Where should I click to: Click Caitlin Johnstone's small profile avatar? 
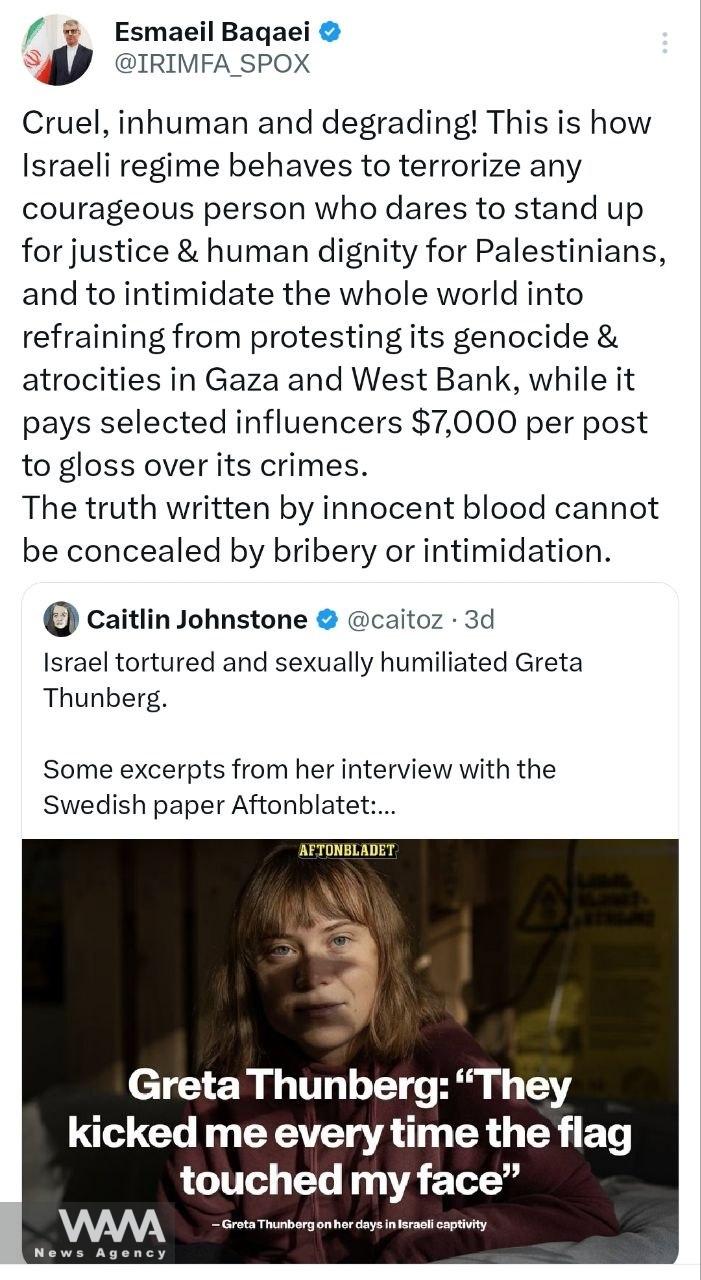point(61,619)
